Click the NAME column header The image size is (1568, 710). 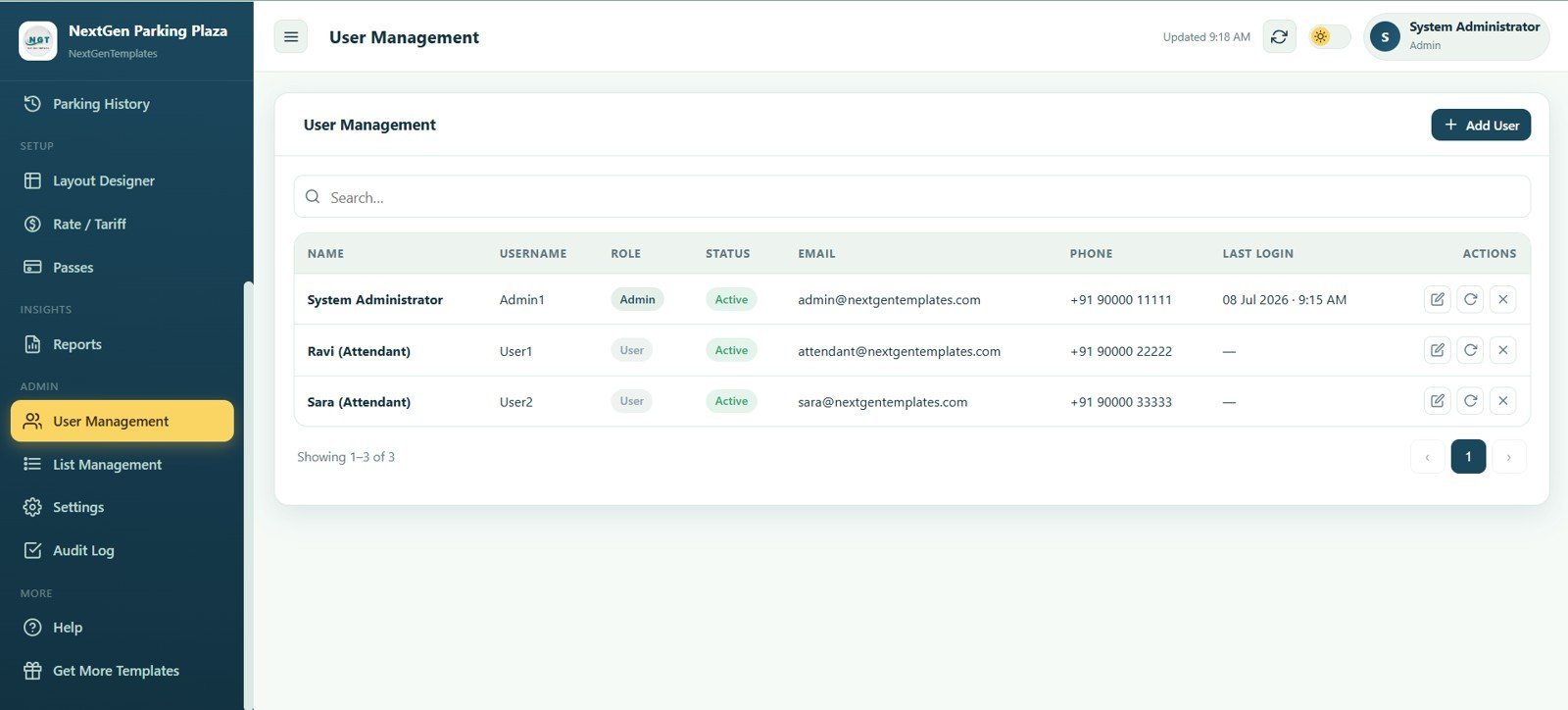pos(325,253)
